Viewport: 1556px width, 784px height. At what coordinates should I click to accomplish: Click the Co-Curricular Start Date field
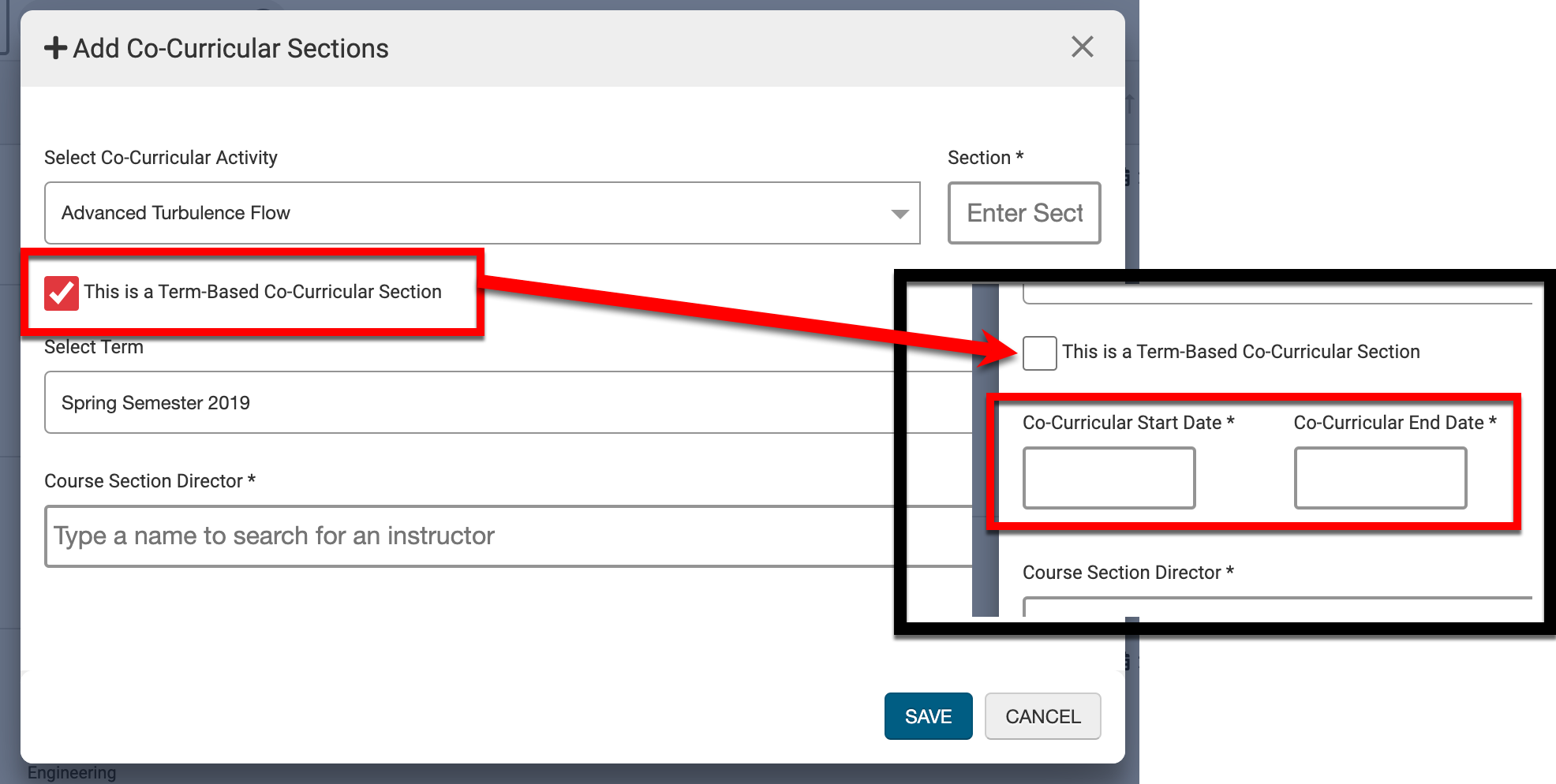[x=1109, y=478]
